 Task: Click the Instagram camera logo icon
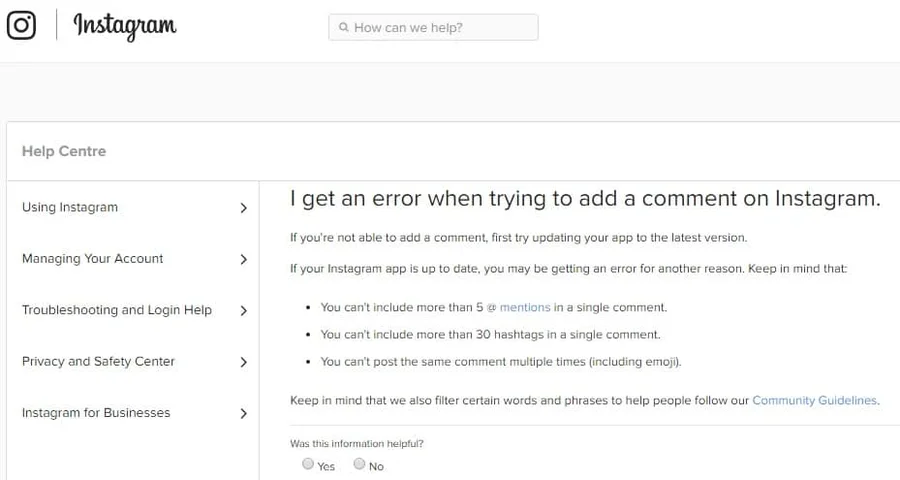(x=21, y=25)
